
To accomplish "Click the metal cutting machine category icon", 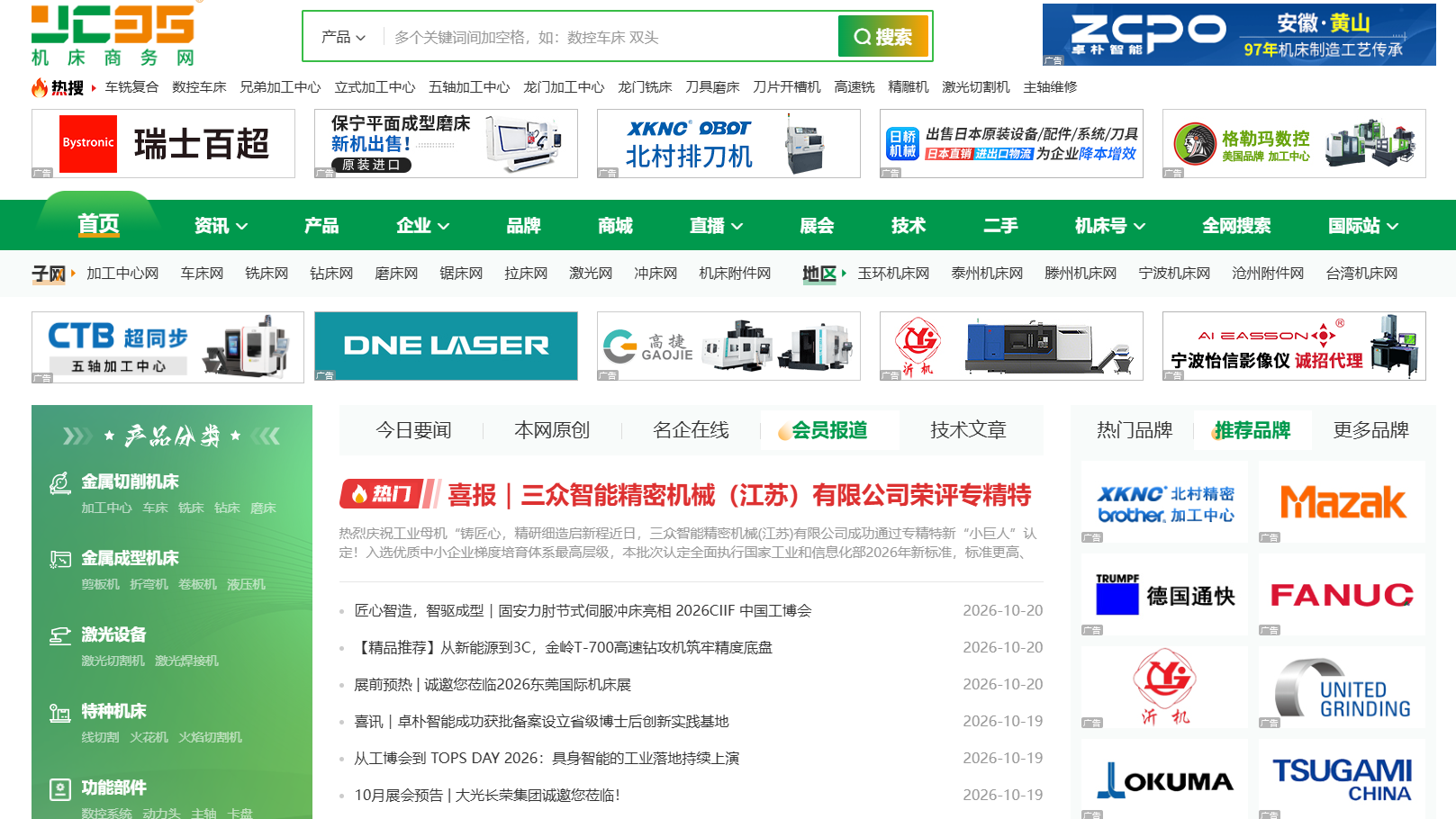I will click(x=60, y=483).
